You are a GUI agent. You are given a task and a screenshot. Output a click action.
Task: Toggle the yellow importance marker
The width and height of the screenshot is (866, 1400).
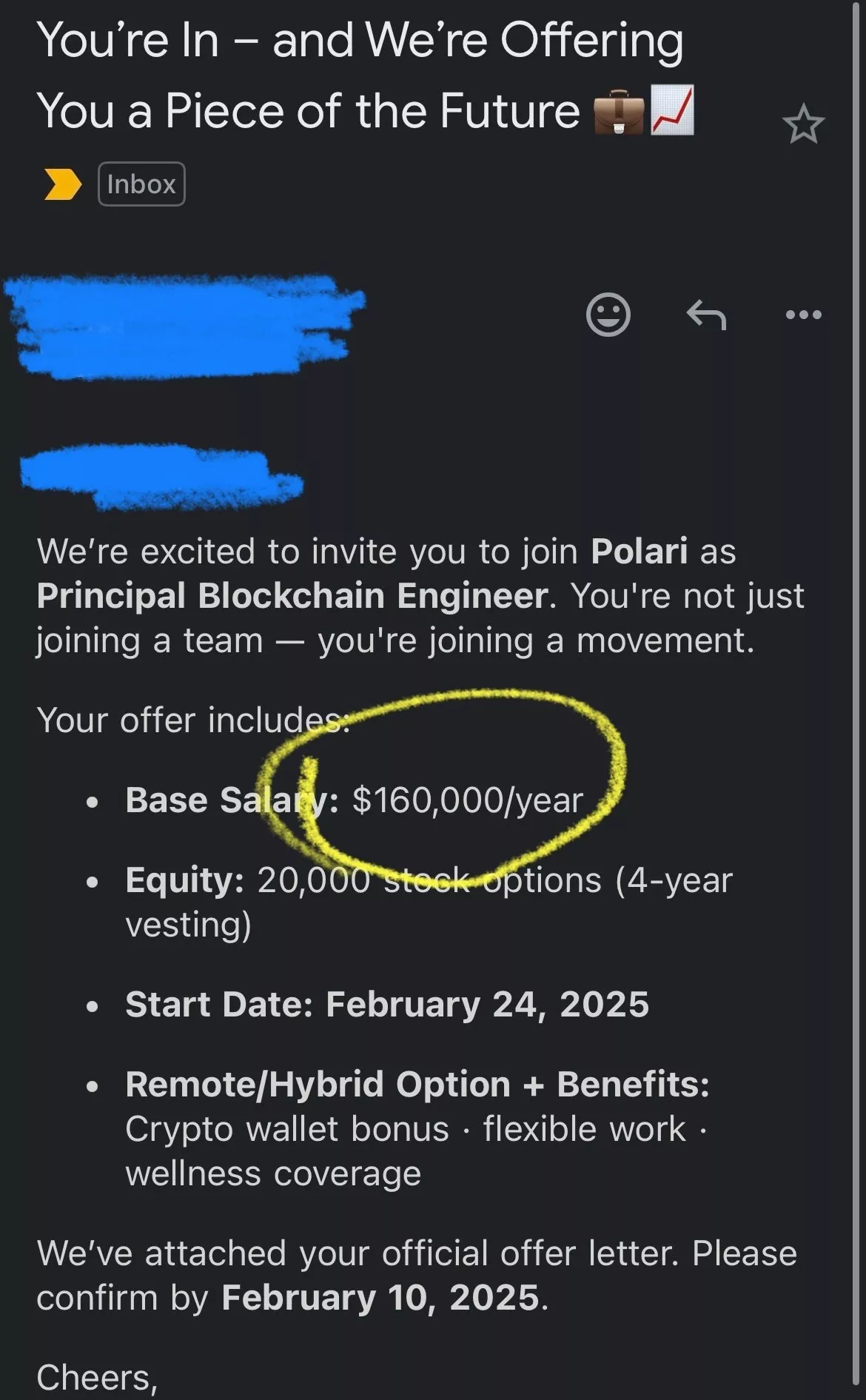(x=63, y=184)
